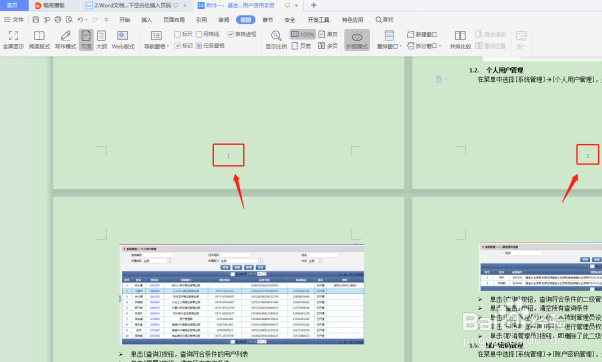Viewport: 602px width, 362px height.
Task: Open the Review tab (审阅)
Action: click(224, 20)
